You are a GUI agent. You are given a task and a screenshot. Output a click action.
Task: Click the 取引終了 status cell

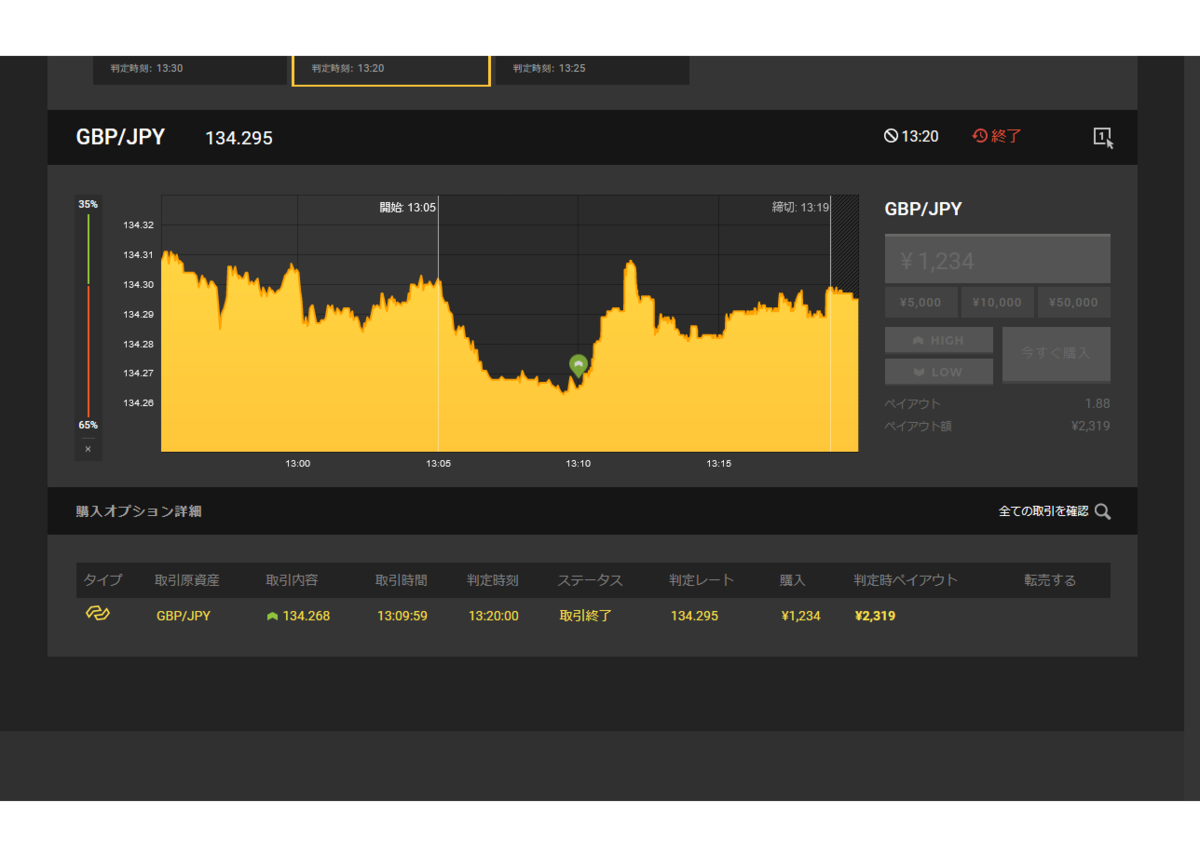click(x=585, y=616)
